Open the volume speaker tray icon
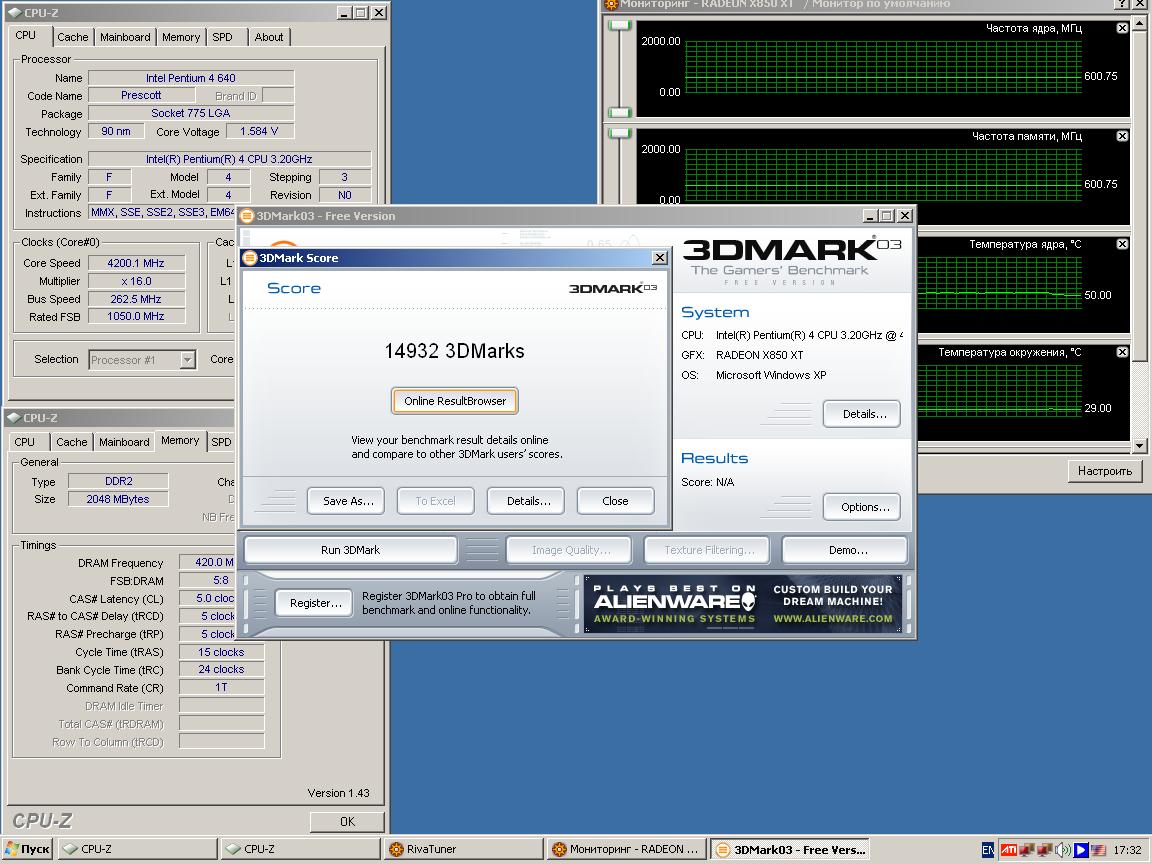 [1062, 850]
